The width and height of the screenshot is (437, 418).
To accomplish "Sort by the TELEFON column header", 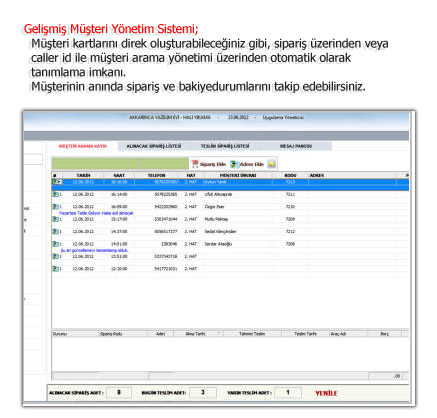I will pos(156,175).
